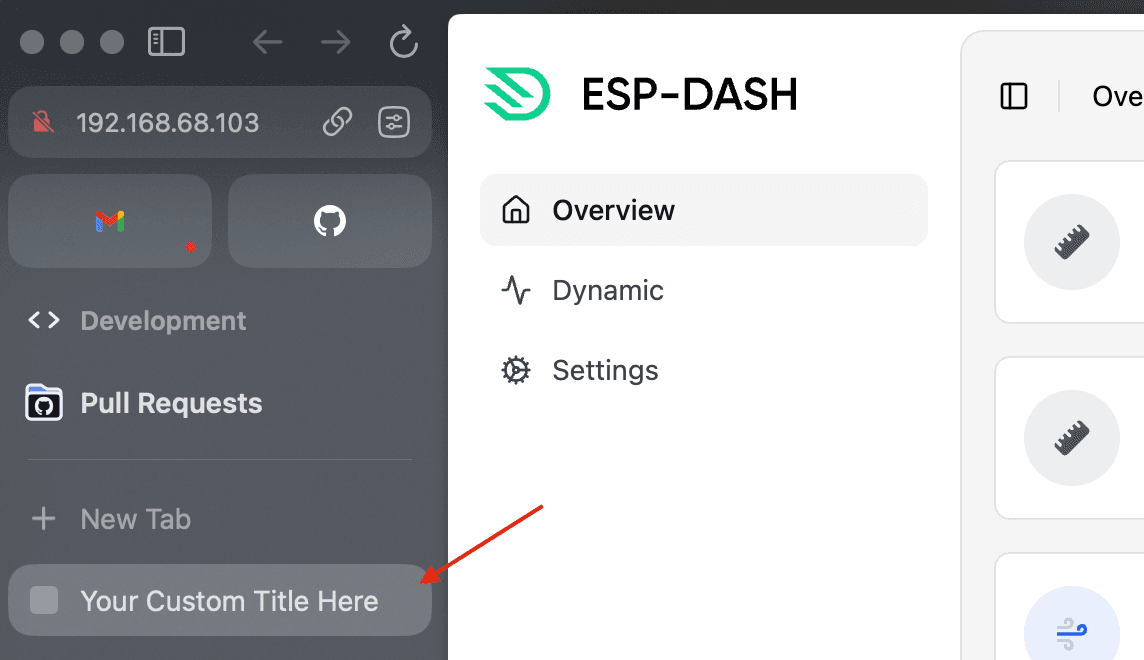Open the pinned Gmail tab
Image resolution: width=1144 pixels, height=660 pixels.
pyautogui.click(x=110, y=220)
